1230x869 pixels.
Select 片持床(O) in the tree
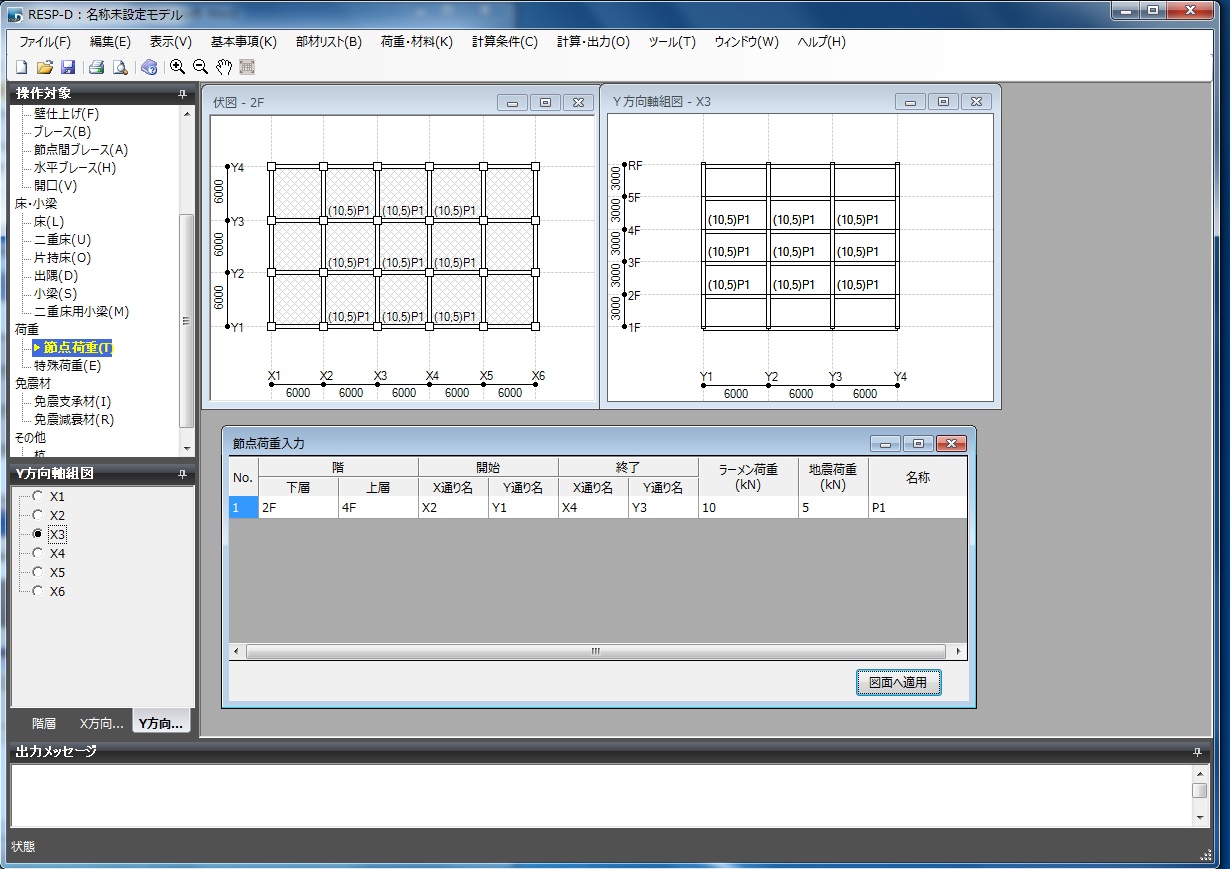[x=62, y=258]
